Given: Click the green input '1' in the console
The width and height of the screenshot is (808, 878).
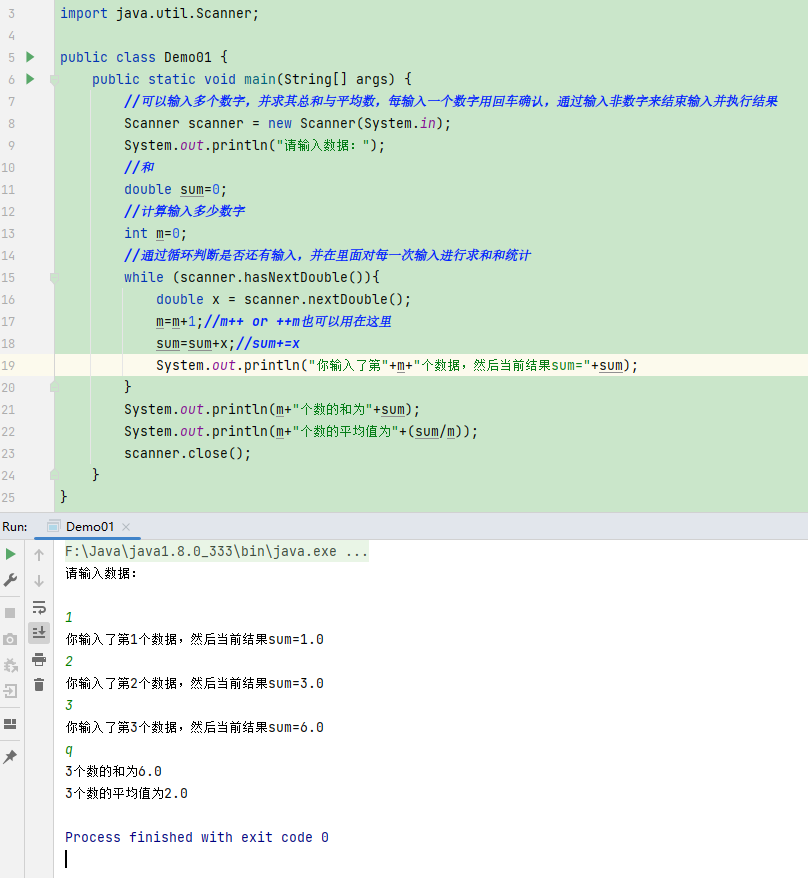Looking at the screenshot, I should tap(69, 617).
